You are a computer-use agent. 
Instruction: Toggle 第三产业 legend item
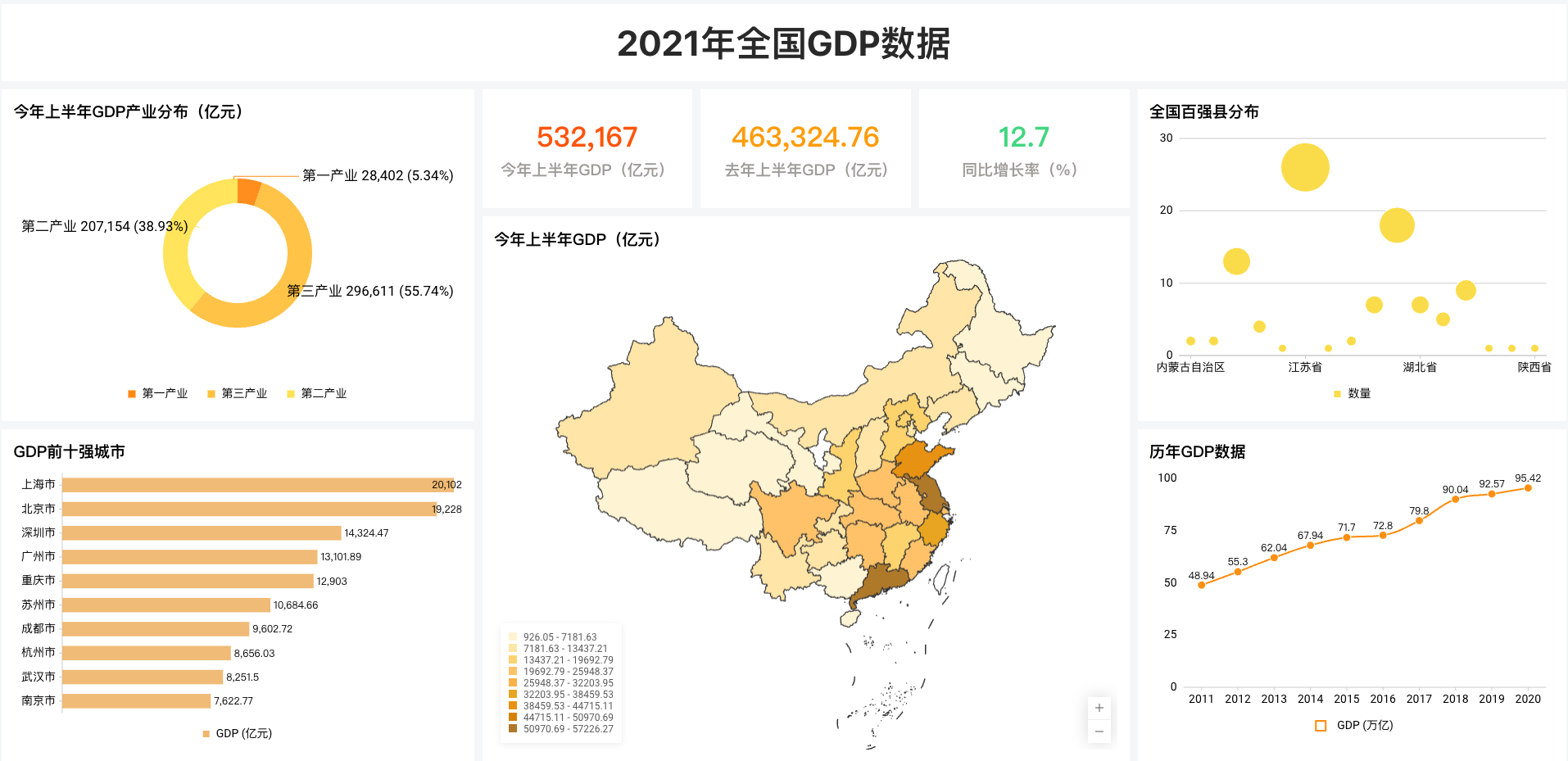237,393
